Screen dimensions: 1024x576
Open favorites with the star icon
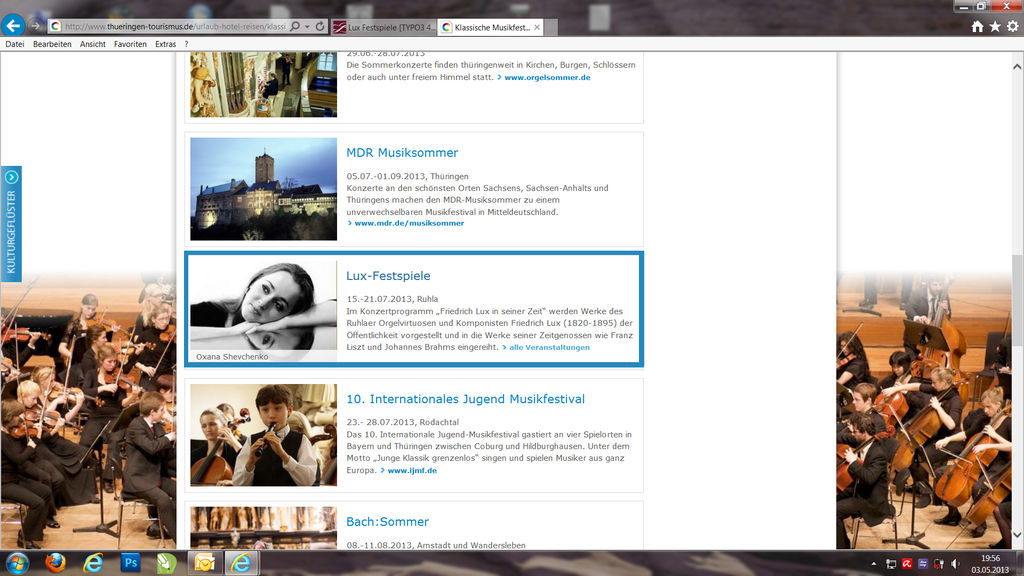995,27
